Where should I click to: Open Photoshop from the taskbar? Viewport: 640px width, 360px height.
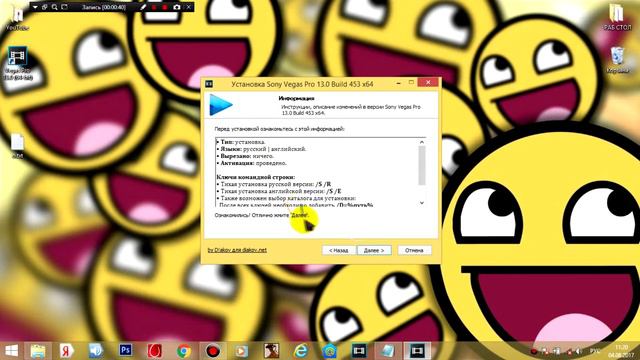tap(125, 350)
